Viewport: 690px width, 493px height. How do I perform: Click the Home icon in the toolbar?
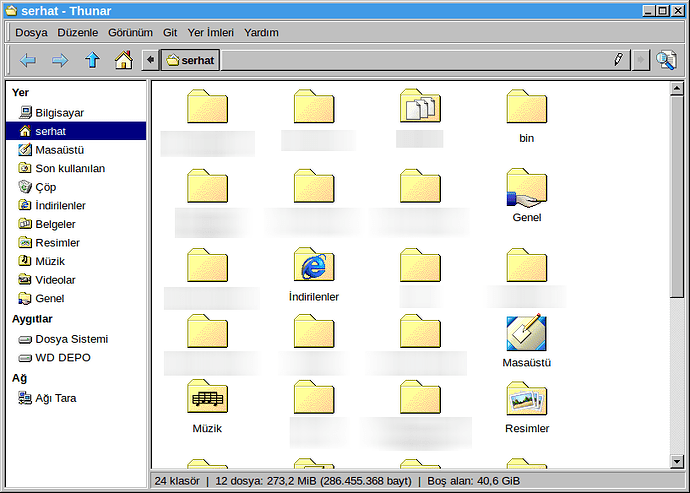(x=123, y=60)
